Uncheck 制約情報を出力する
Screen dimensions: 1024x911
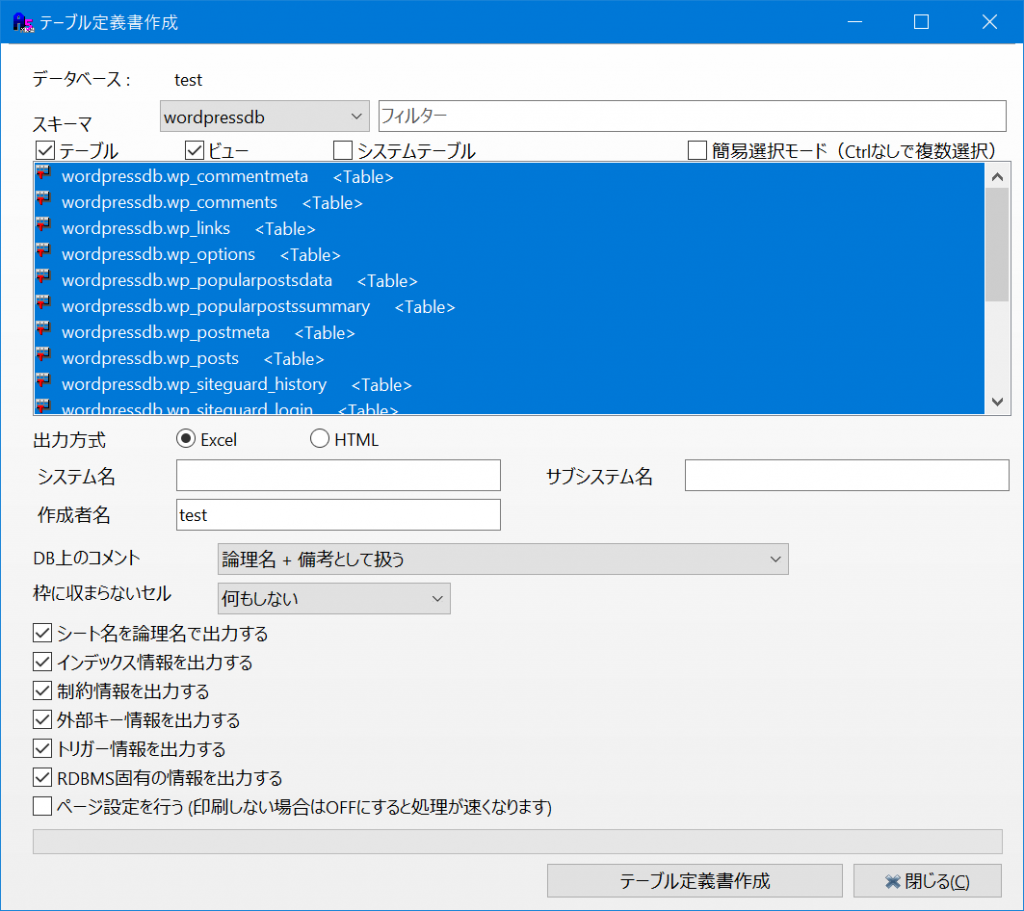click(42, 690)
